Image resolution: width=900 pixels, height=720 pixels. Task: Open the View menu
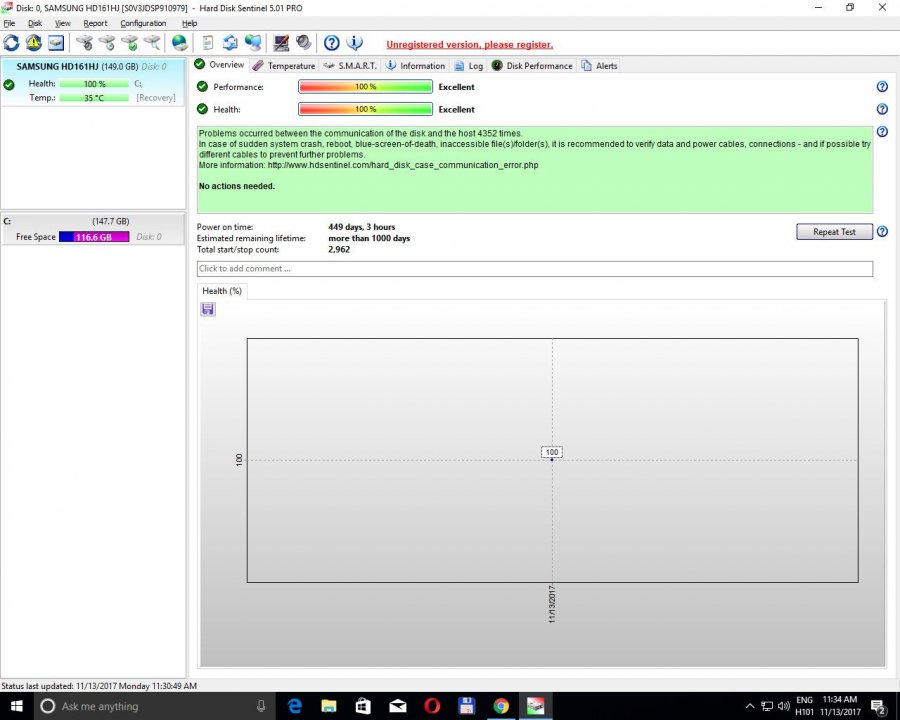[x=63, y=24]
